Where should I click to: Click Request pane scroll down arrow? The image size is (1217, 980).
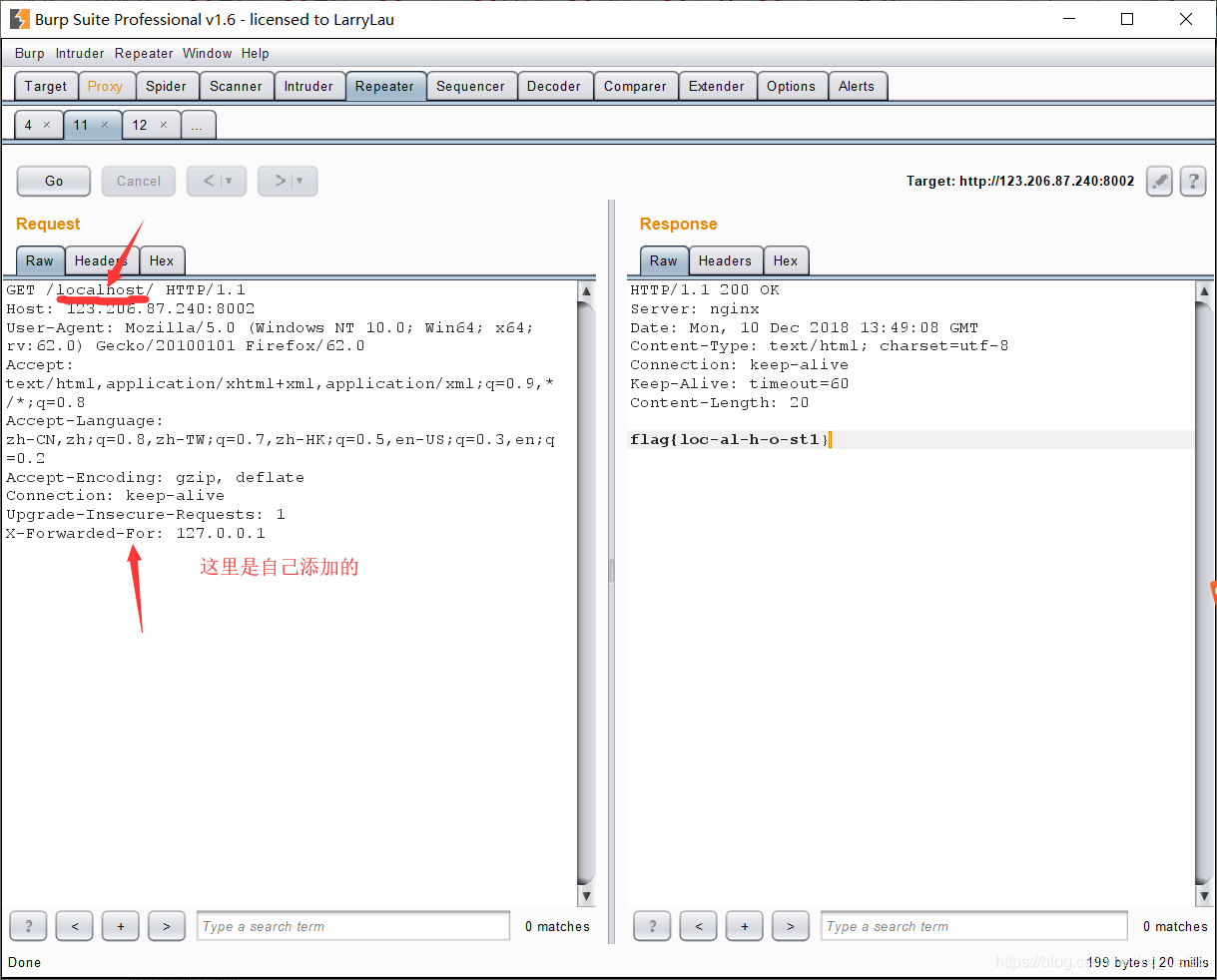pos(586,896)
